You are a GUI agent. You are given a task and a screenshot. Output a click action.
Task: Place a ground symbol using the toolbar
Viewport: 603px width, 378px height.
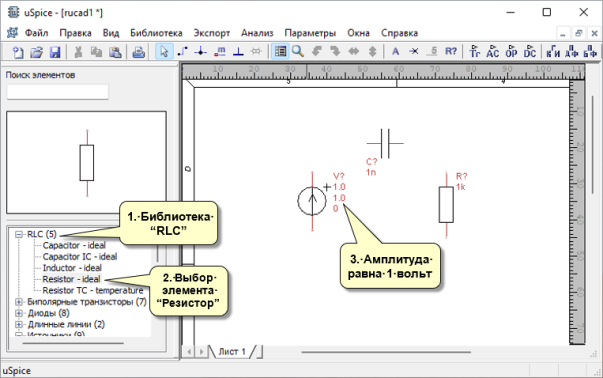tap(238, 52)
